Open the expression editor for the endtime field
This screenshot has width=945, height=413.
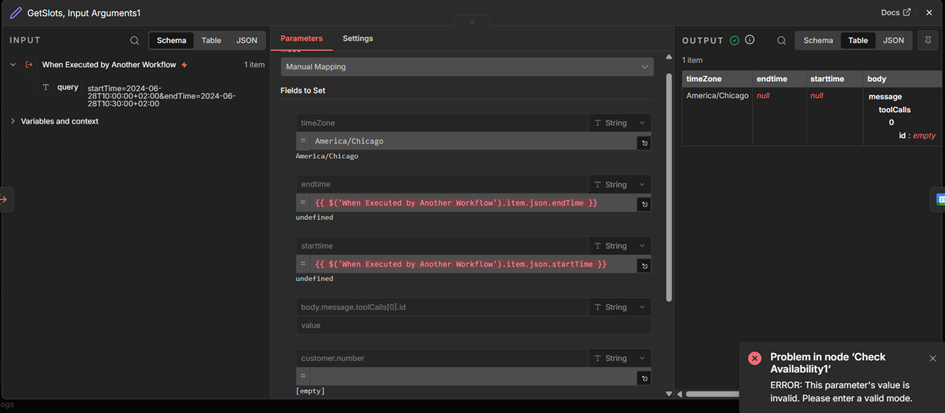644,204
